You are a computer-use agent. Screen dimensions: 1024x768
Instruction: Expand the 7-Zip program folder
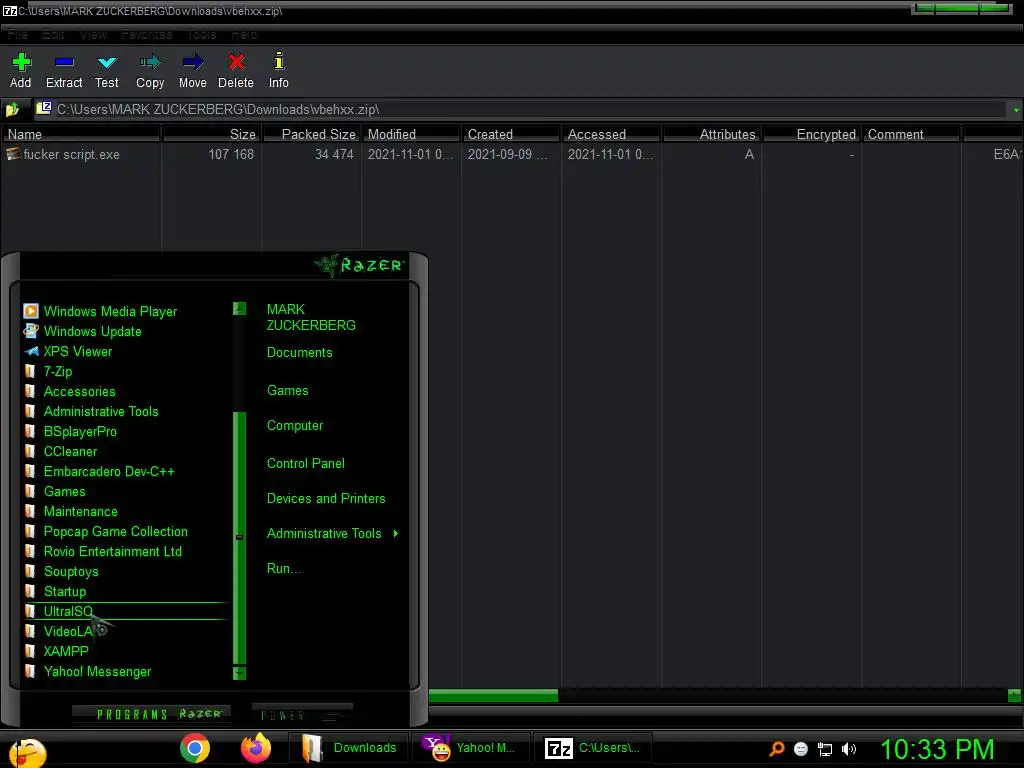click(48, 372)
